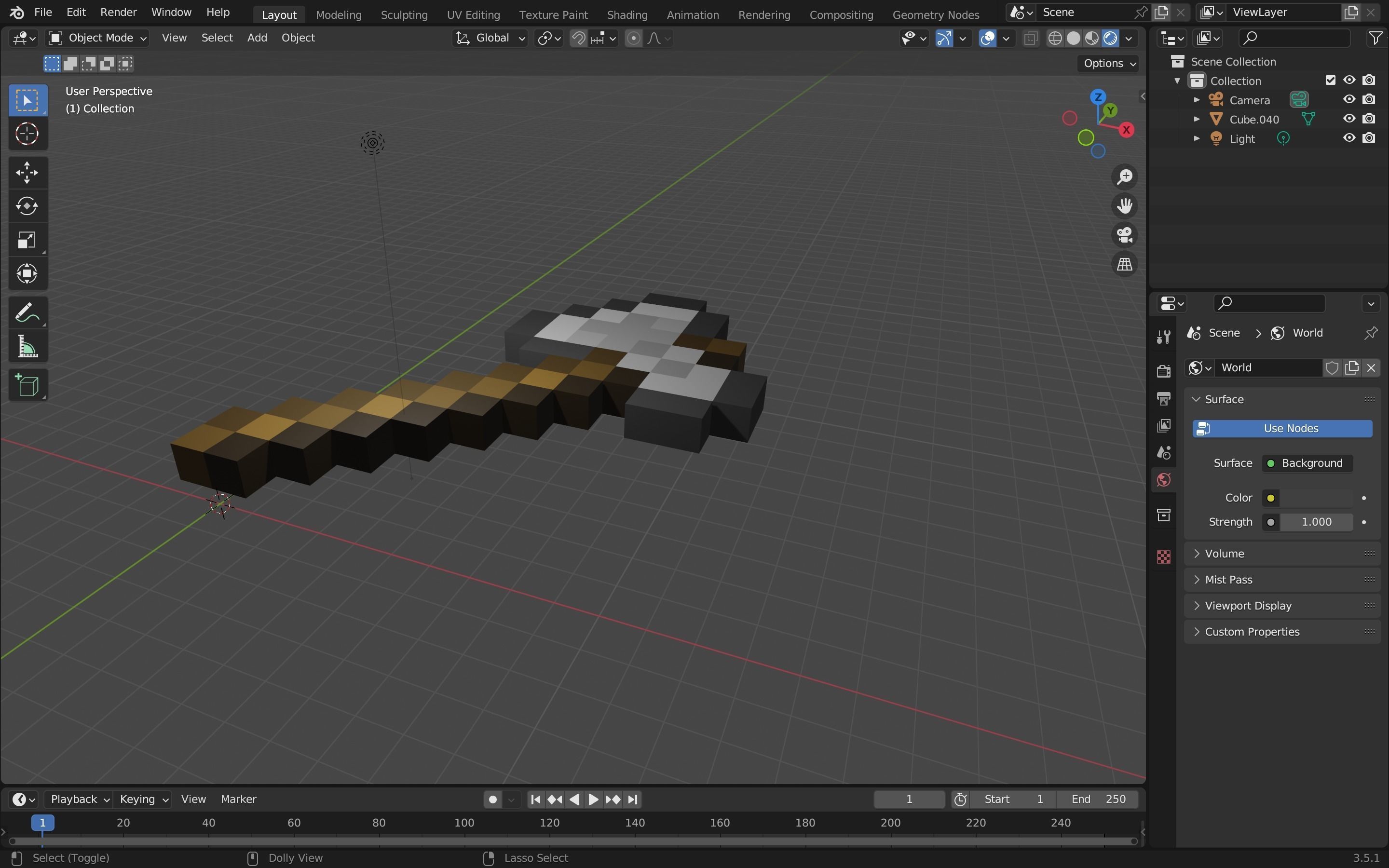This screenshot has width=1389, height=868.
Task: Switch to the Modeling workspace tab
Action: (339, 14)
